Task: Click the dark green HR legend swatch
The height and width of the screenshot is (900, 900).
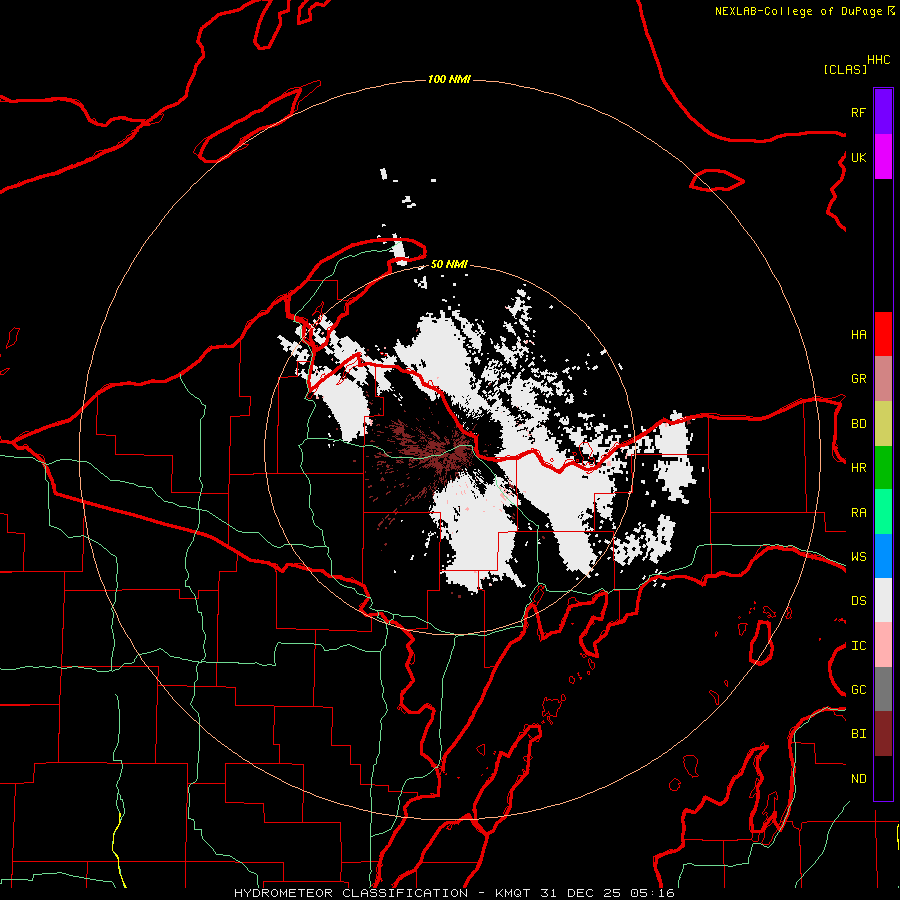Action: click(883, 468)
